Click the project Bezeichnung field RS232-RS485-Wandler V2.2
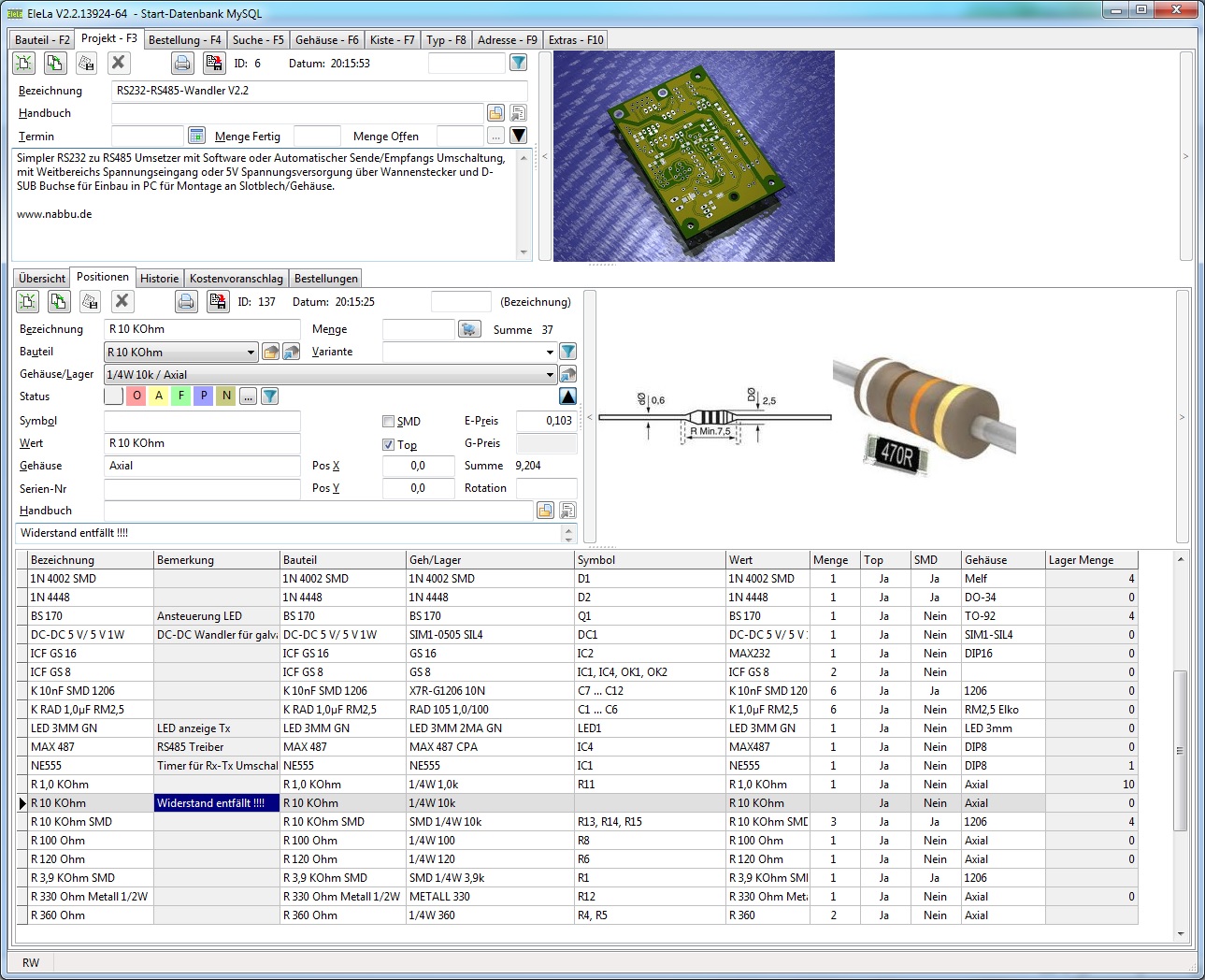 (320, 91)
